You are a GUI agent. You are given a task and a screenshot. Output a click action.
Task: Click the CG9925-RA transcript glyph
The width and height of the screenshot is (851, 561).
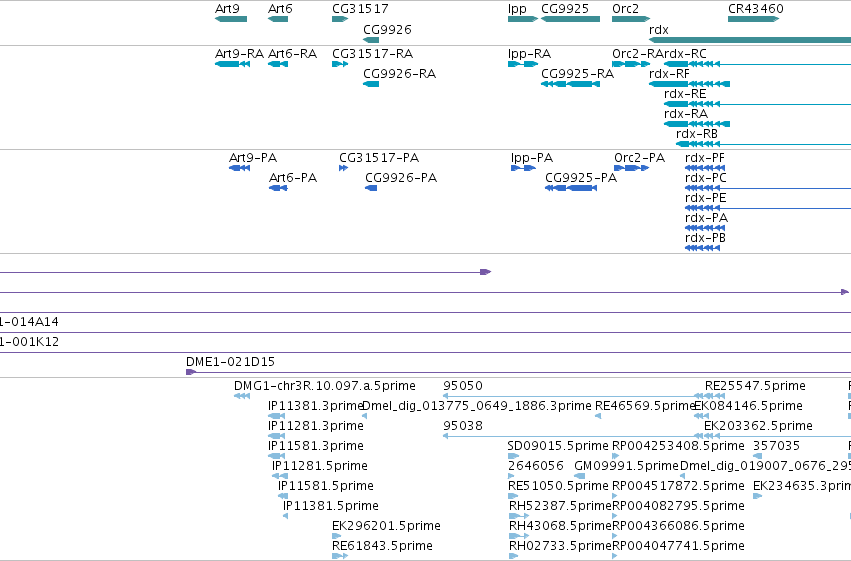[570, 84]
